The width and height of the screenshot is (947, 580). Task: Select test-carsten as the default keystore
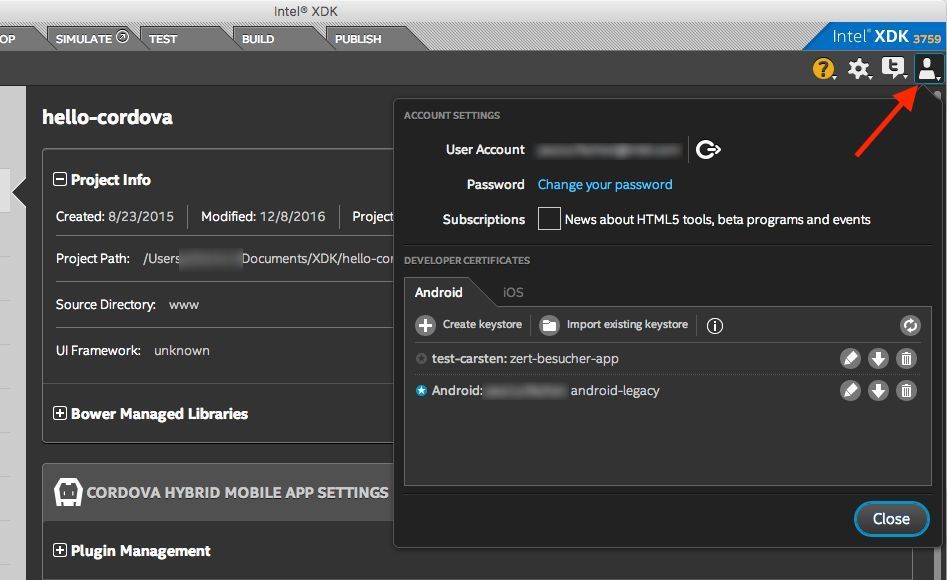tap(421, 359)
